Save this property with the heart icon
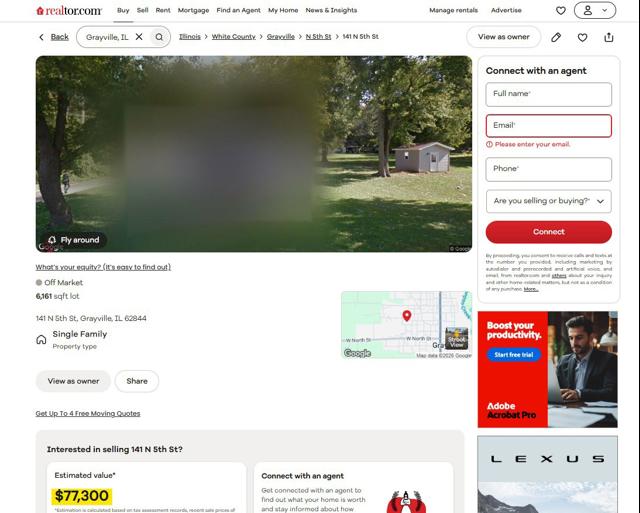 (x=582, y=38)
